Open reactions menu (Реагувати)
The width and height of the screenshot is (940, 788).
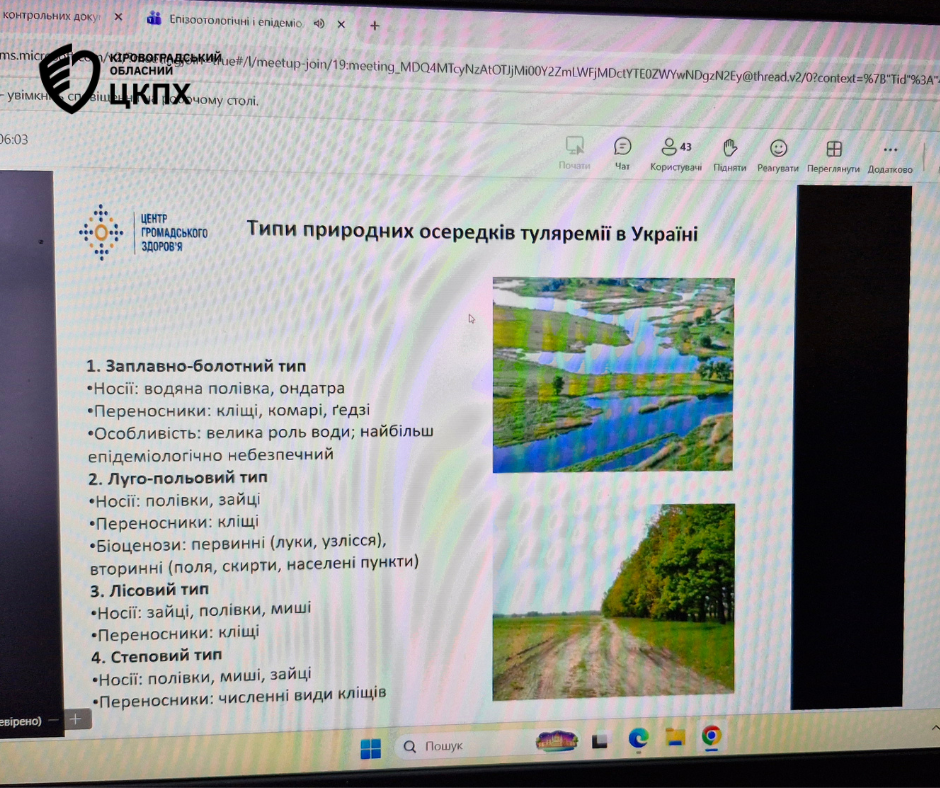778,153
